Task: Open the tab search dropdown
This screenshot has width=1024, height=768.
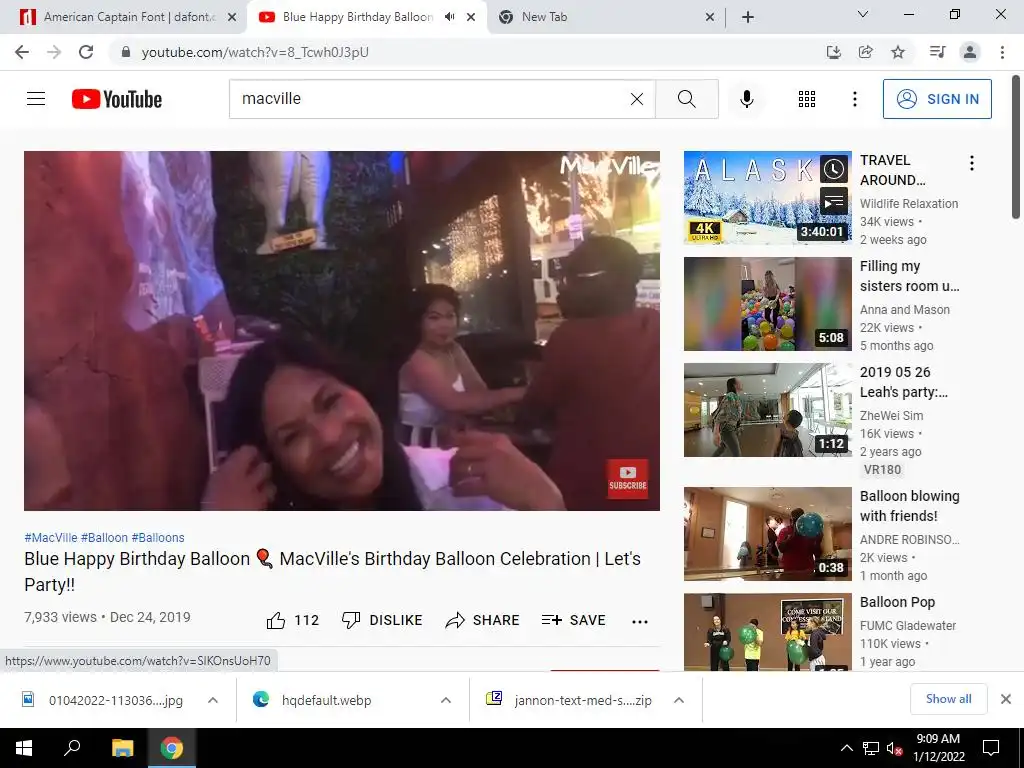Action: coord(863,14)
